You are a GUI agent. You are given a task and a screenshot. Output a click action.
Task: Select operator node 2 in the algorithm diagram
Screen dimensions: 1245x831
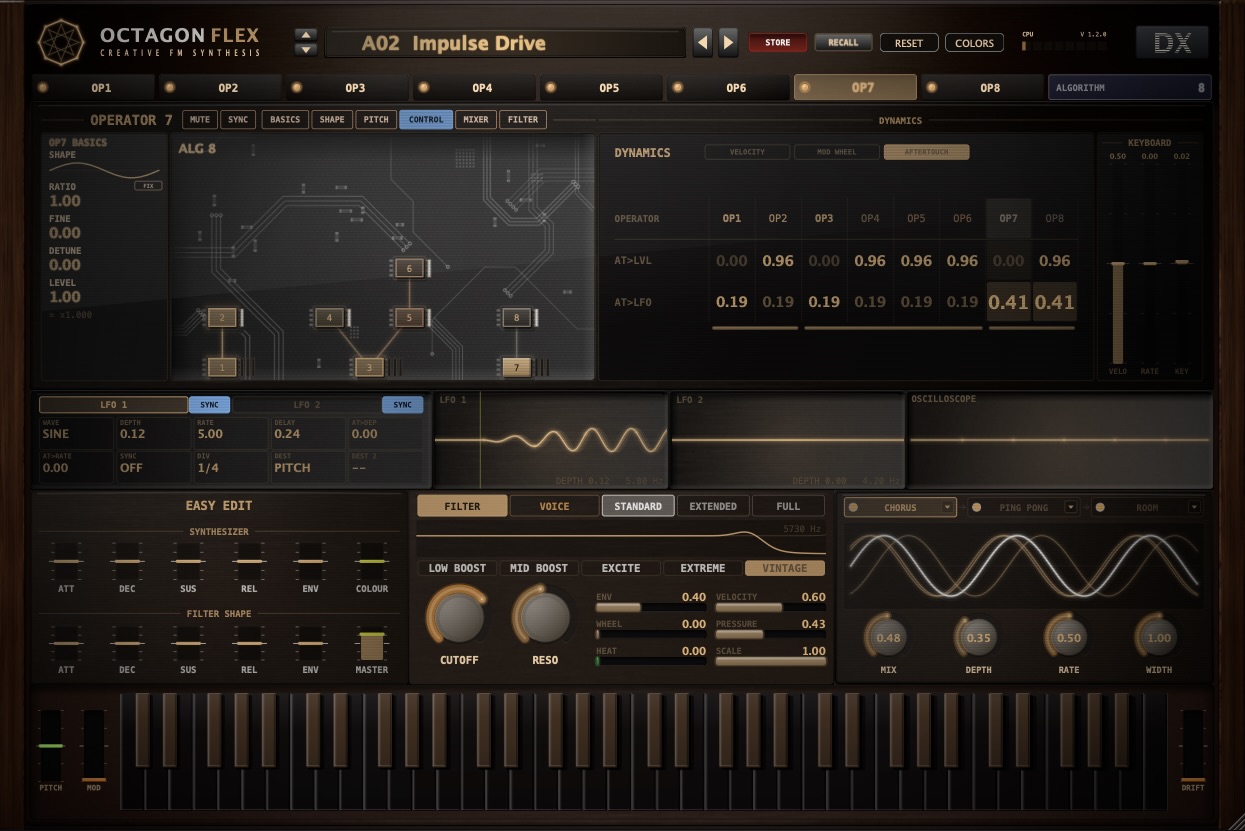[222, 318]
